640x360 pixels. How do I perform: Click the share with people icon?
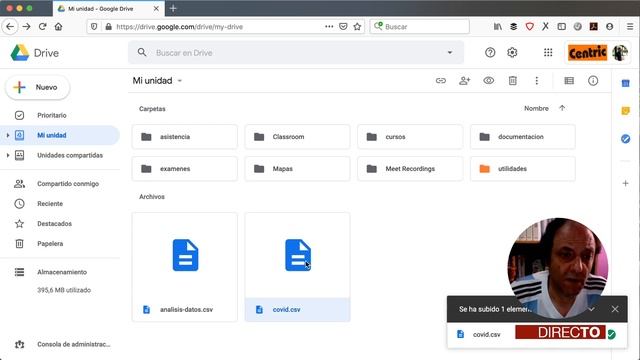[x=464, y=81]
